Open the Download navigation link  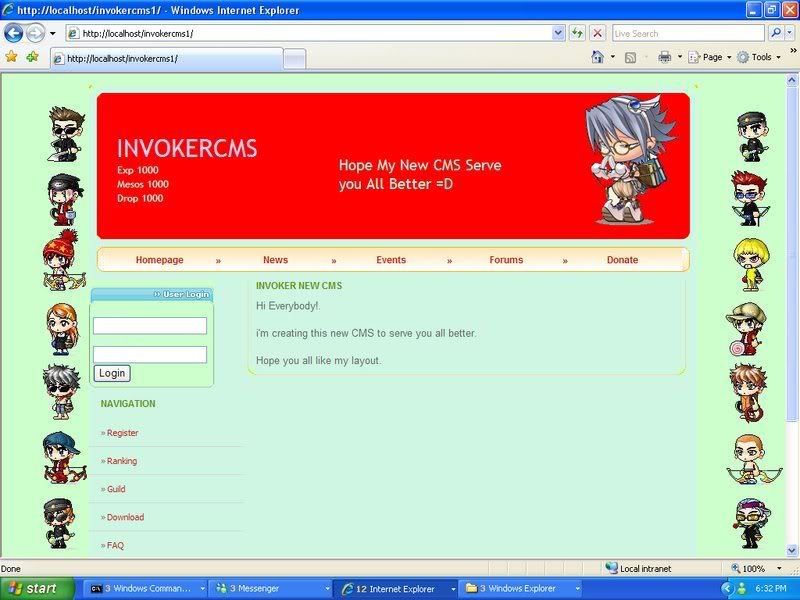pyautogui.click(x=126, y=517)
